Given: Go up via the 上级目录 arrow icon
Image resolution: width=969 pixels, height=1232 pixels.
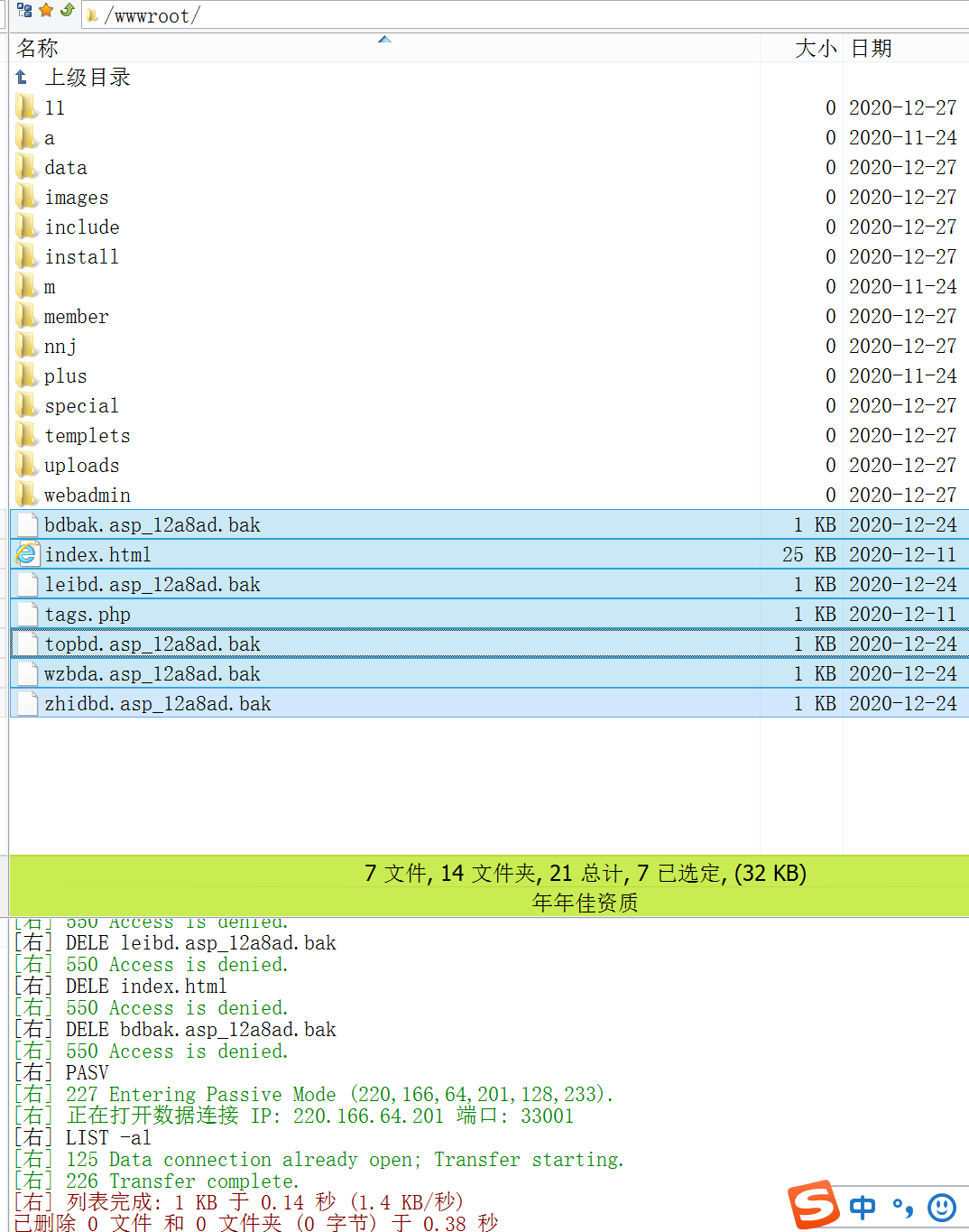Looking at the screenshot, I should point(23,78).
